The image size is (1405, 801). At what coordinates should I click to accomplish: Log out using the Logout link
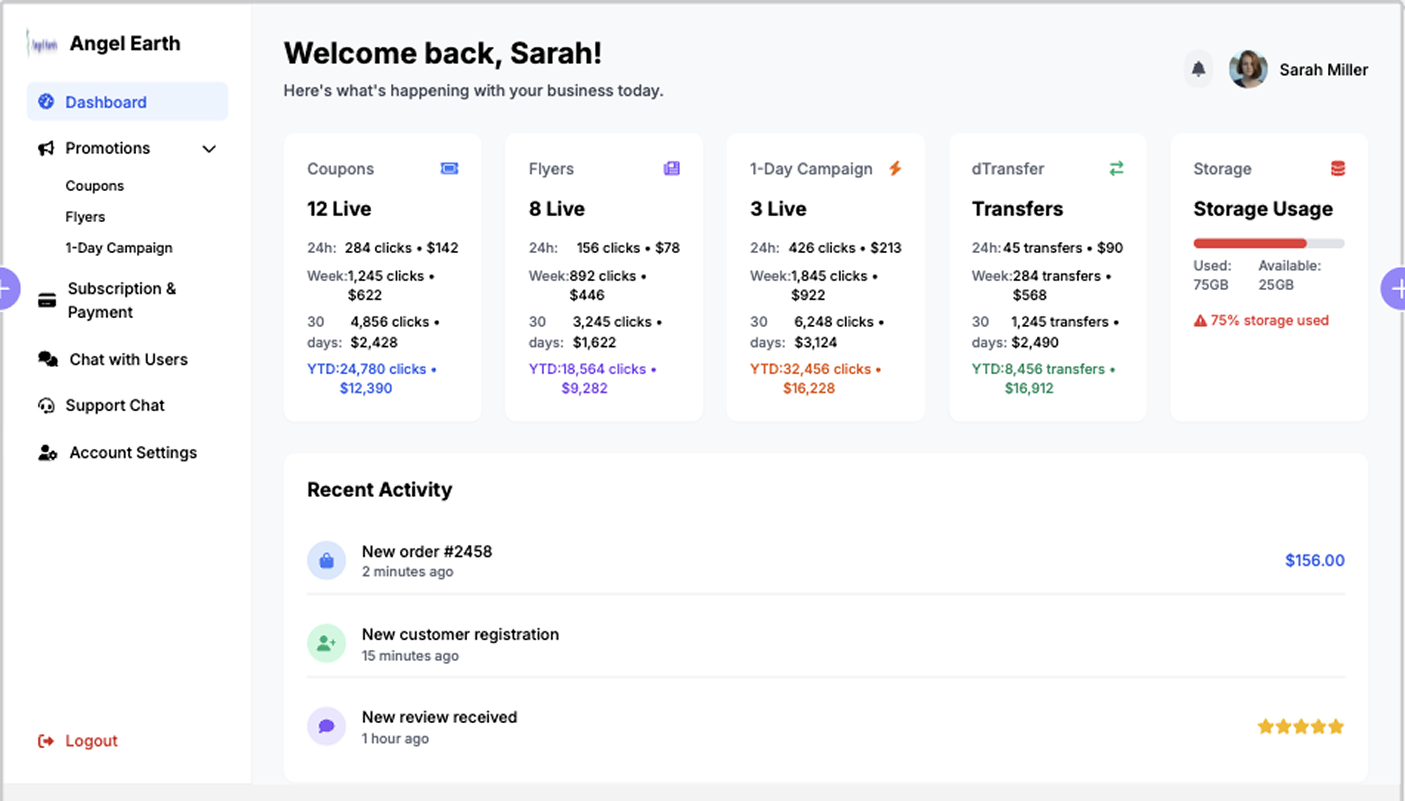tap(91, 741)
